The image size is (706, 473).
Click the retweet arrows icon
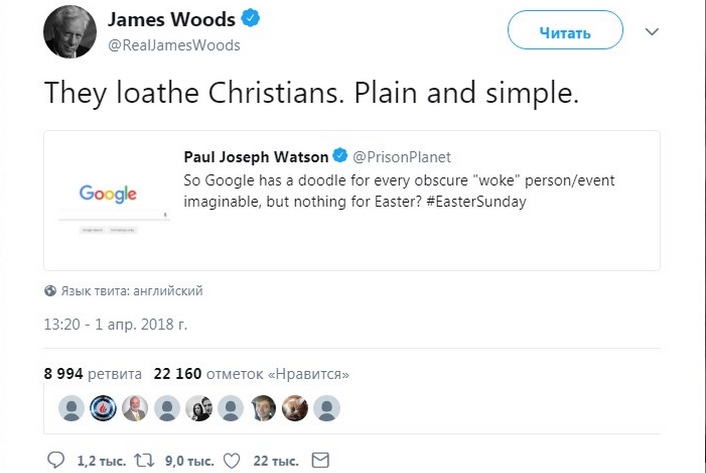click(x=145, y=460)
